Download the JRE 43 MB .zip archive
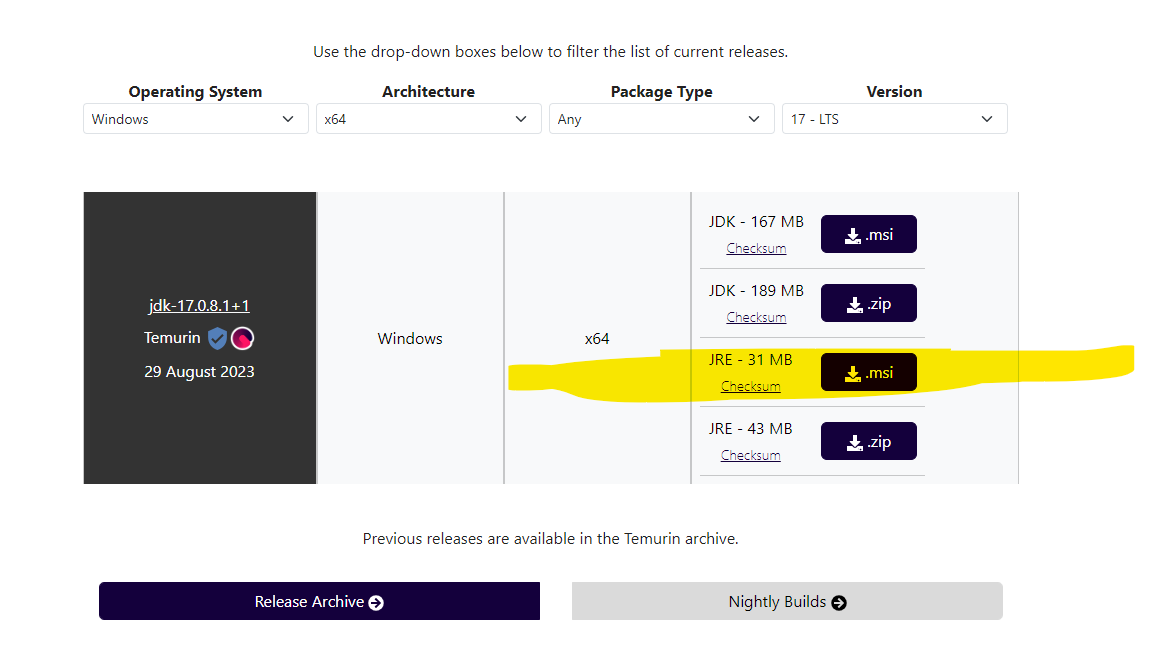 [868, 441]
